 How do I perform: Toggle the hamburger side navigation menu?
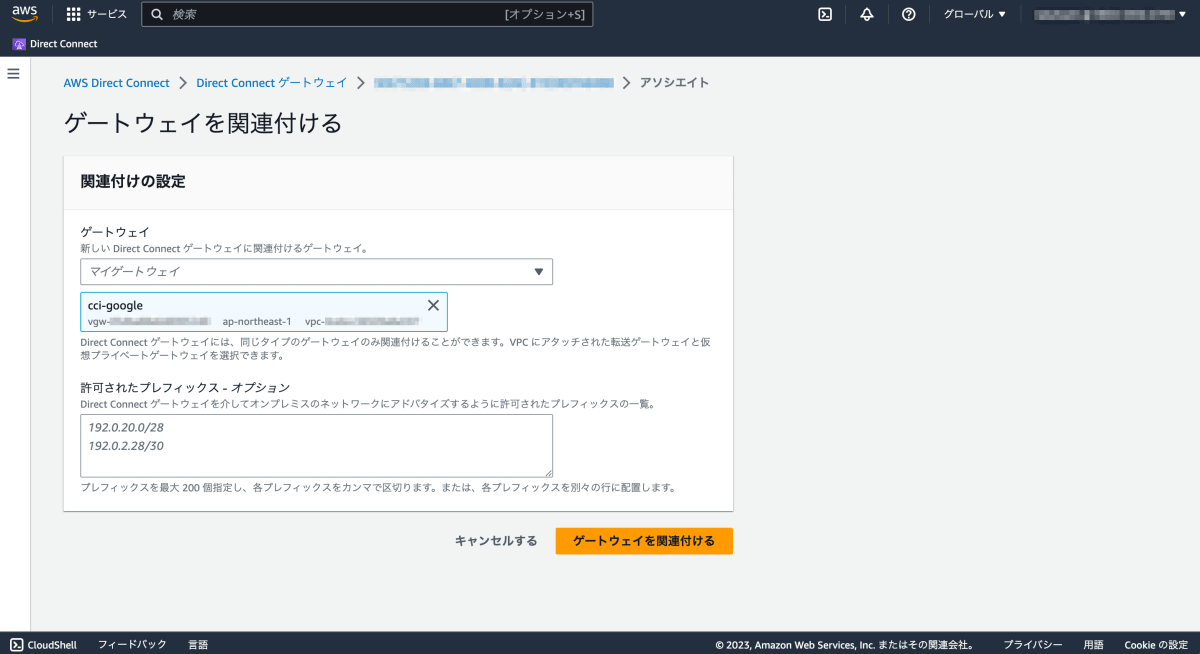click(14, 74)
